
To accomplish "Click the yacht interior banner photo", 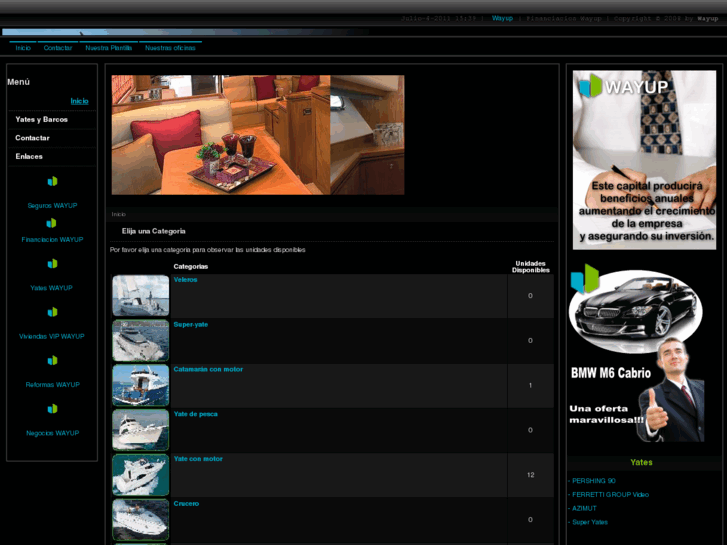I will pos(258,135).
